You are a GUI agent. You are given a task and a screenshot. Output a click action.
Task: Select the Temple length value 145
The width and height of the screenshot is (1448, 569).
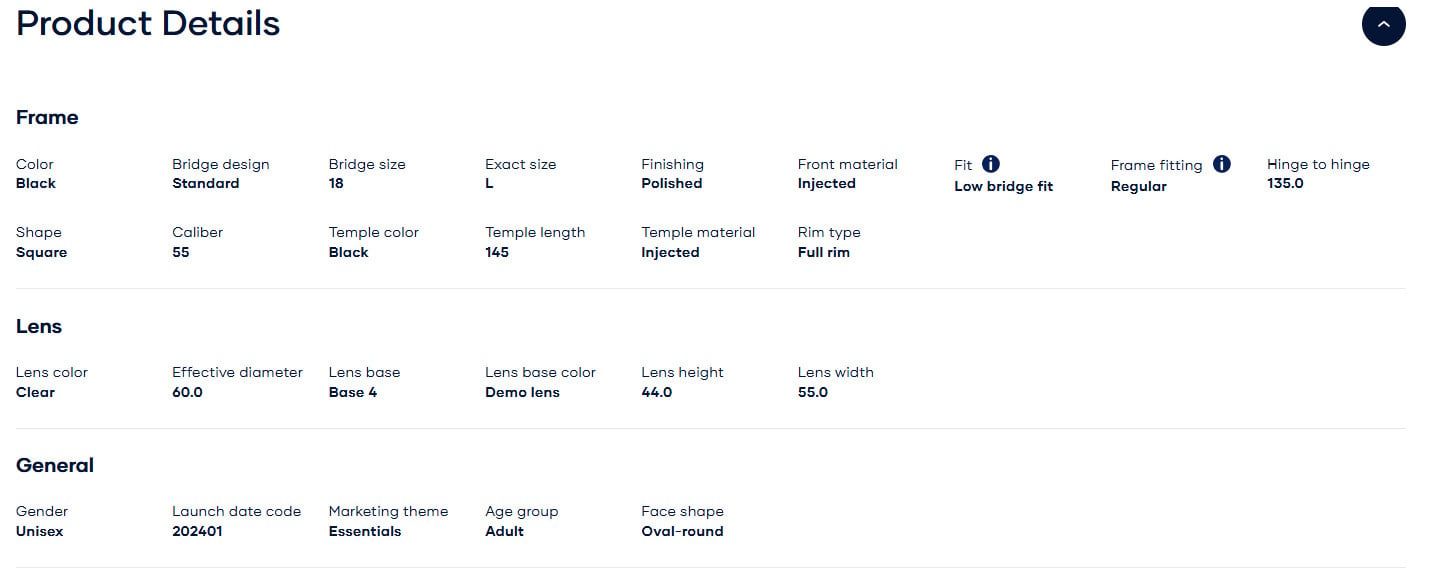(x=497, y=252)
